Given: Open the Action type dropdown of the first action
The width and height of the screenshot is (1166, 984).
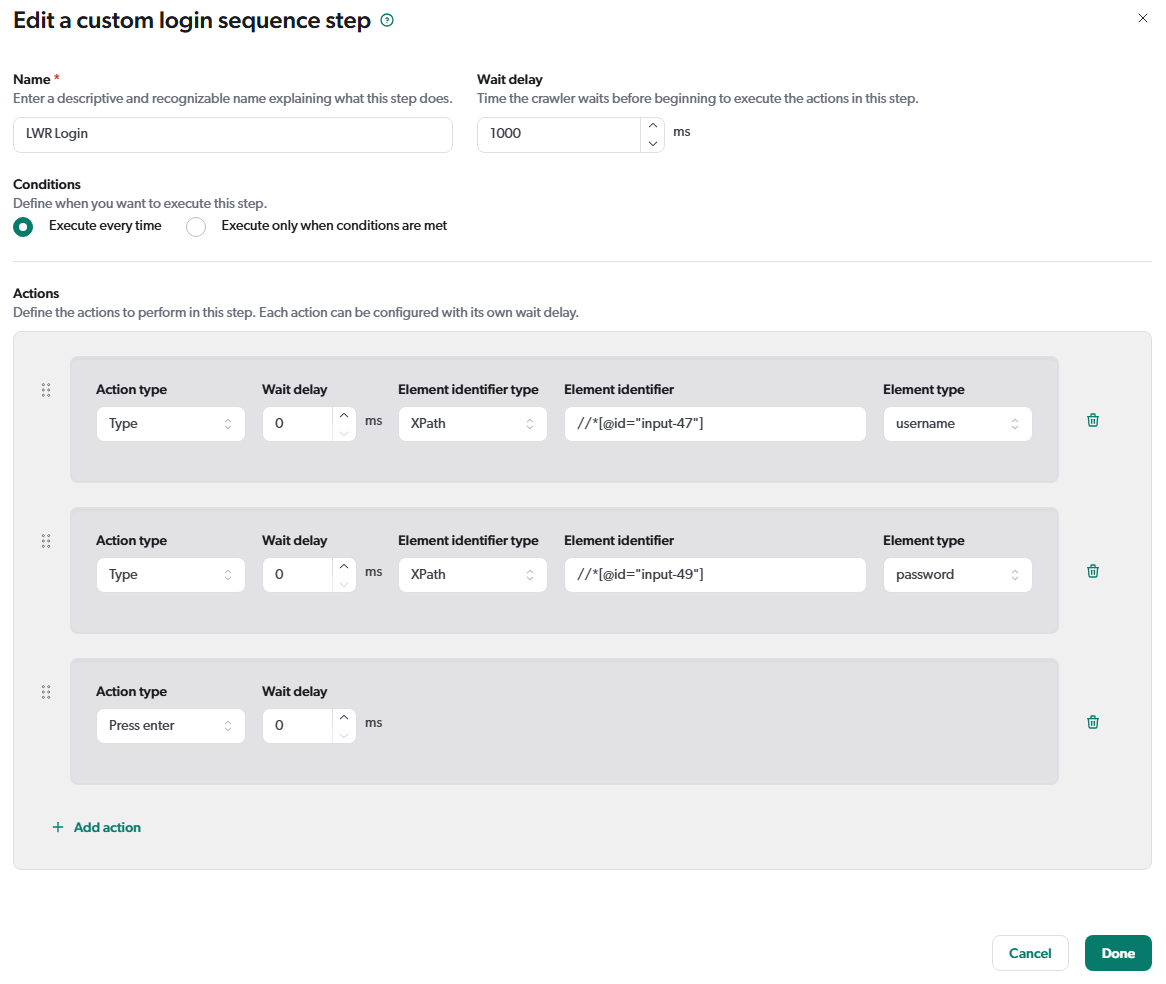Looking at the screenshot, I should click(x=170, y=423).
